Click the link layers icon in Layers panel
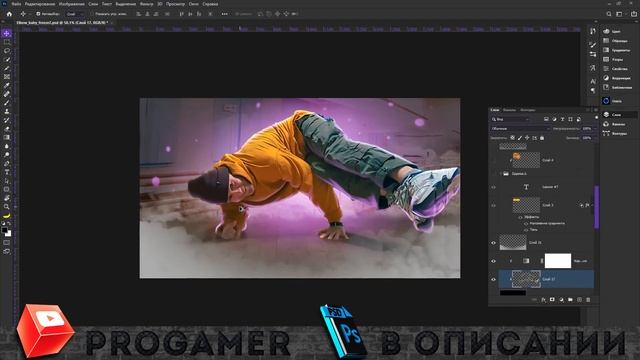This screenshot has height=360, width=640. click(x=534, y=300)
